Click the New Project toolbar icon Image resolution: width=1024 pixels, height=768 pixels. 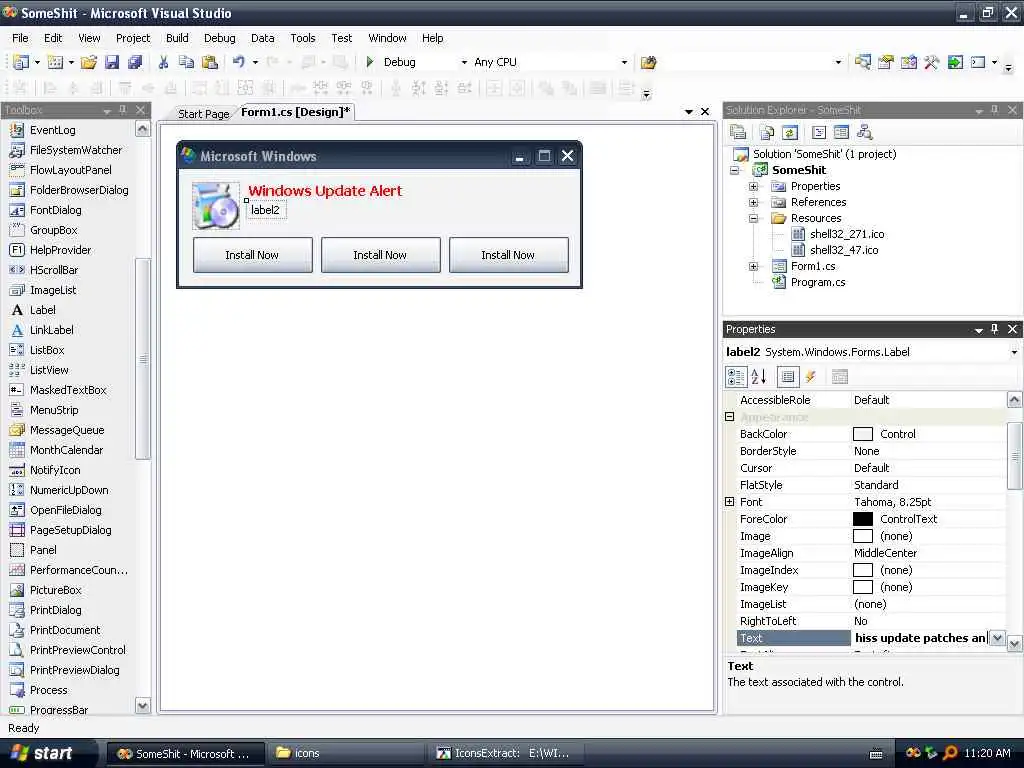21,62
